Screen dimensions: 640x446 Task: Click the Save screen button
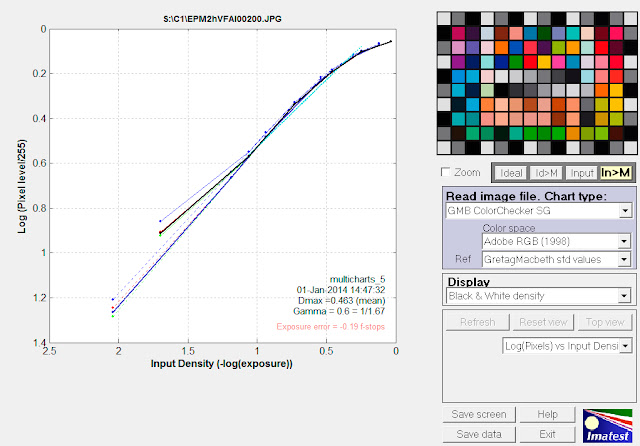tap(479, 414)
